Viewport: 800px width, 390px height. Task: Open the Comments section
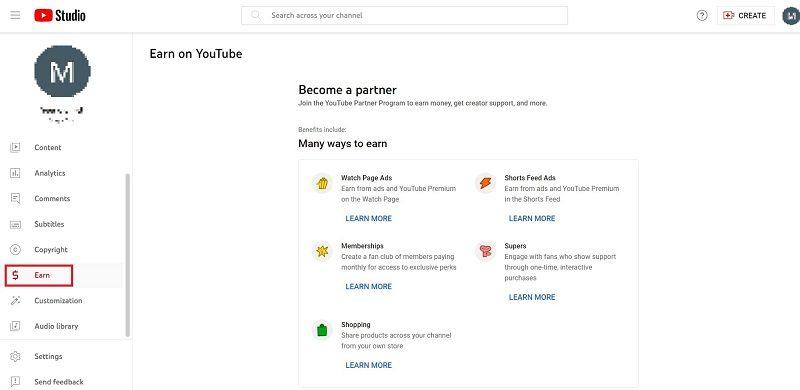(52, 199)
